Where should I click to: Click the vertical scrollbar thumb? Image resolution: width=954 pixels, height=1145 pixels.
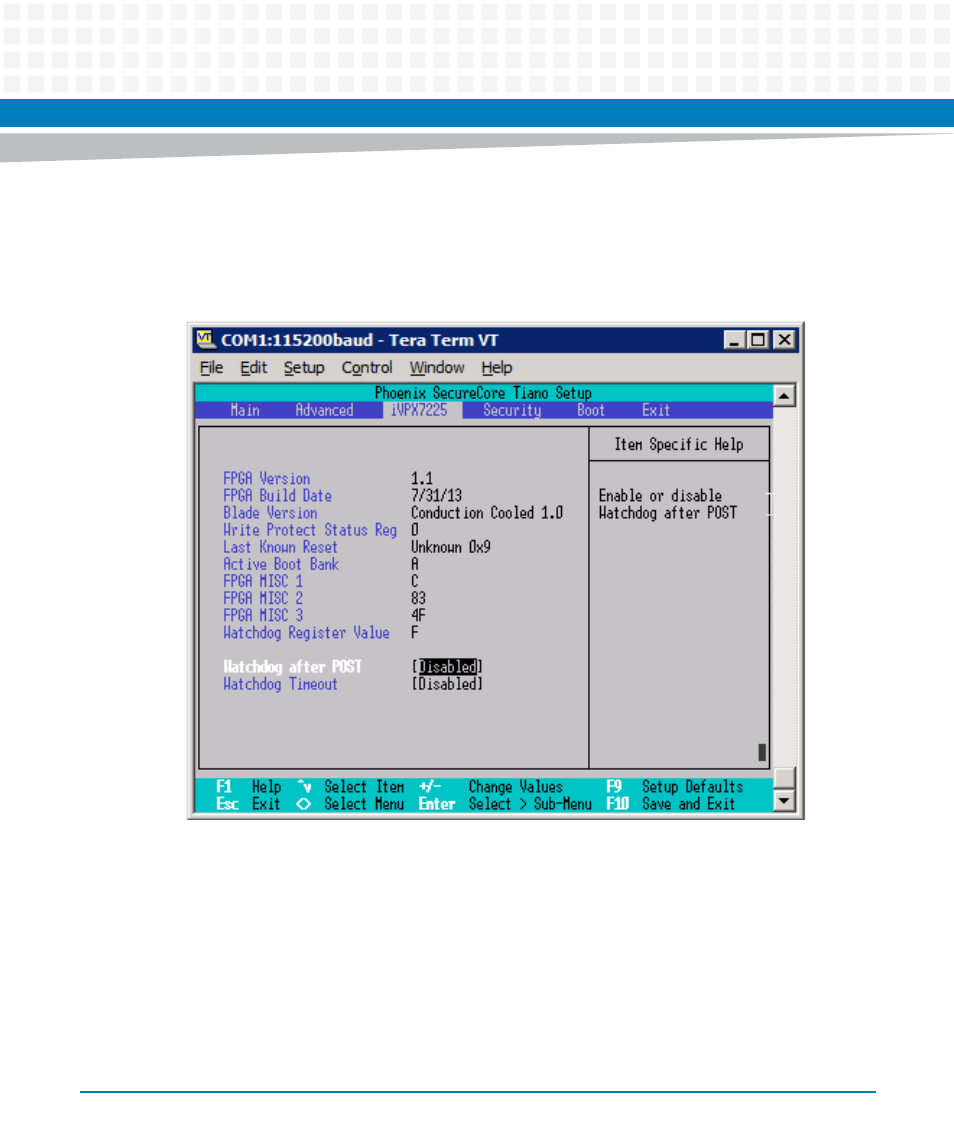tap(784, 778)
